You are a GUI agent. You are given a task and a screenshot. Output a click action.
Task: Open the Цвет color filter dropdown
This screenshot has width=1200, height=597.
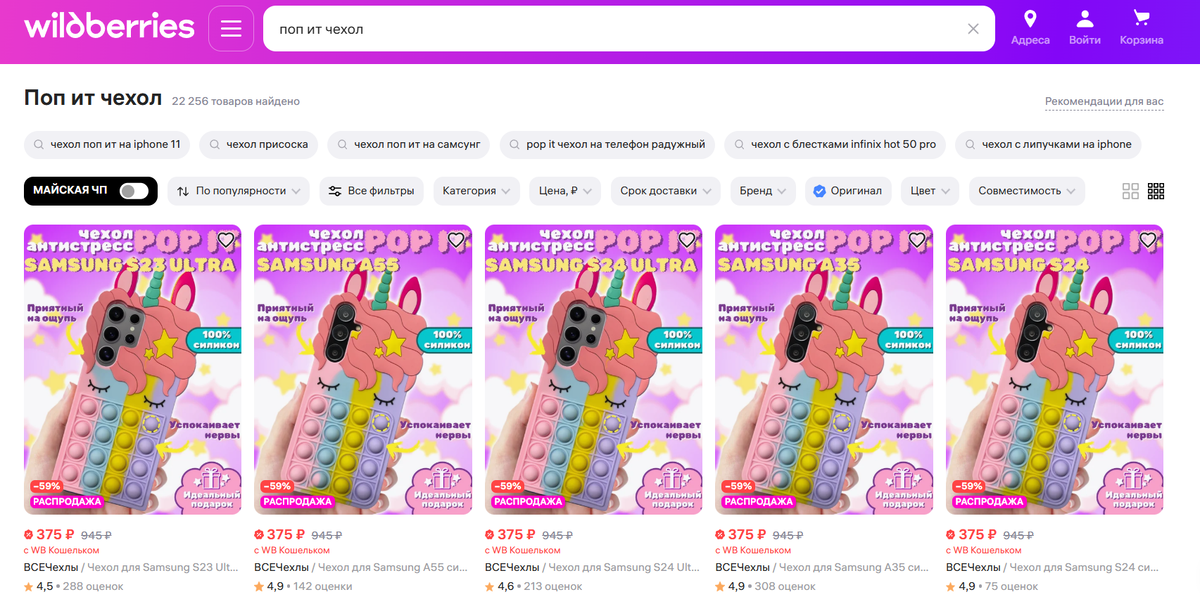click(930, 191)
